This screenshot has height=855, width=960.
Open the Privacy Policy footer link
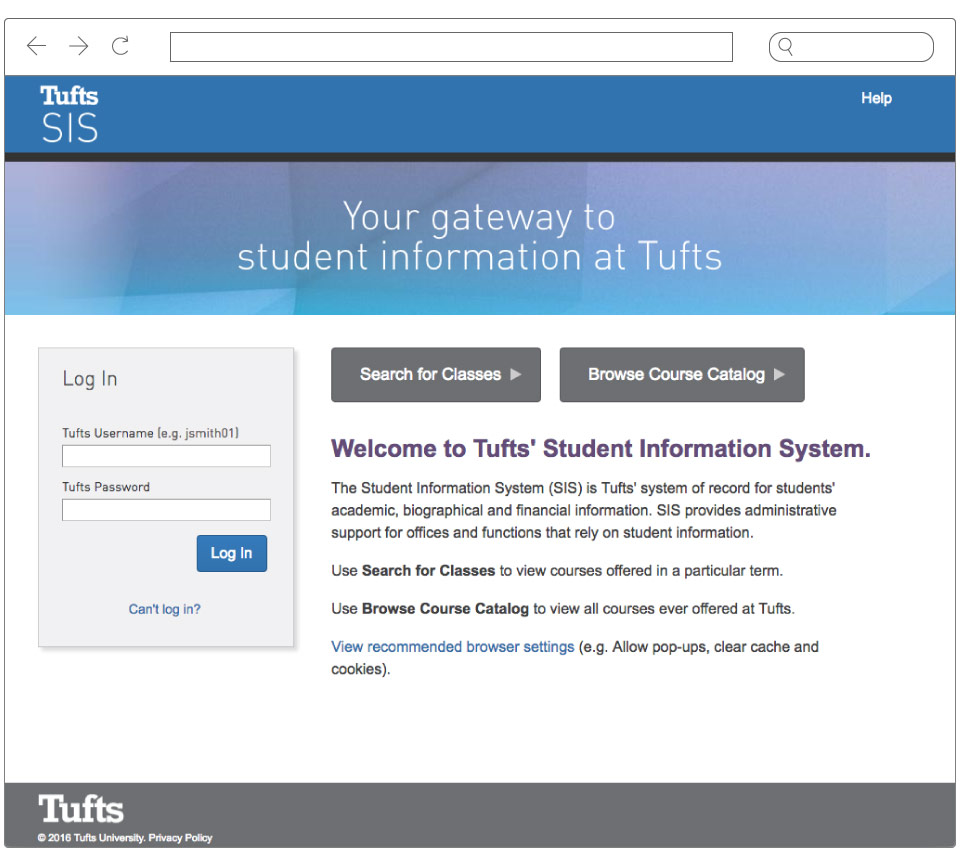180,838
